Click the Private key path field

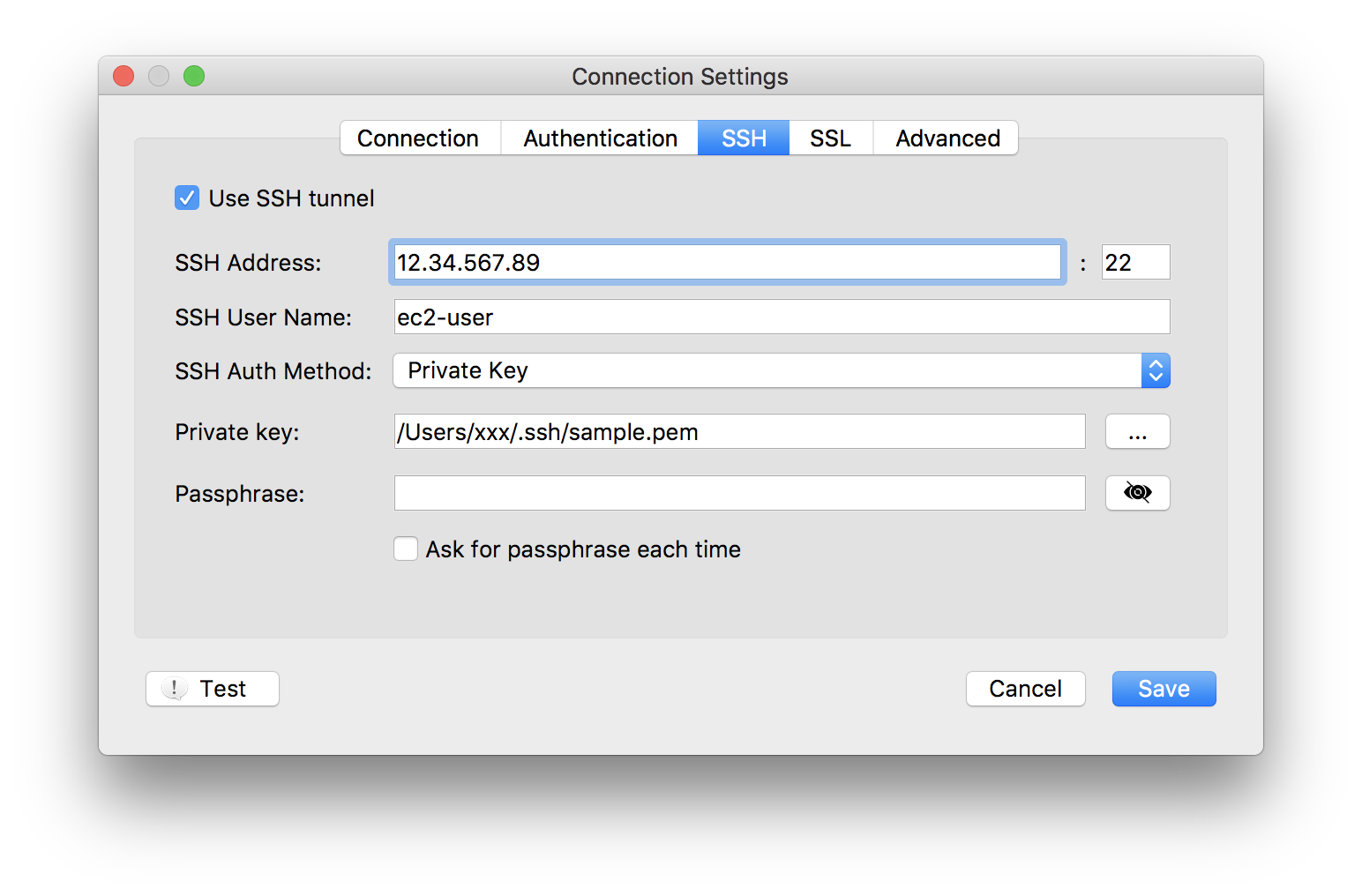pos(739,432)
